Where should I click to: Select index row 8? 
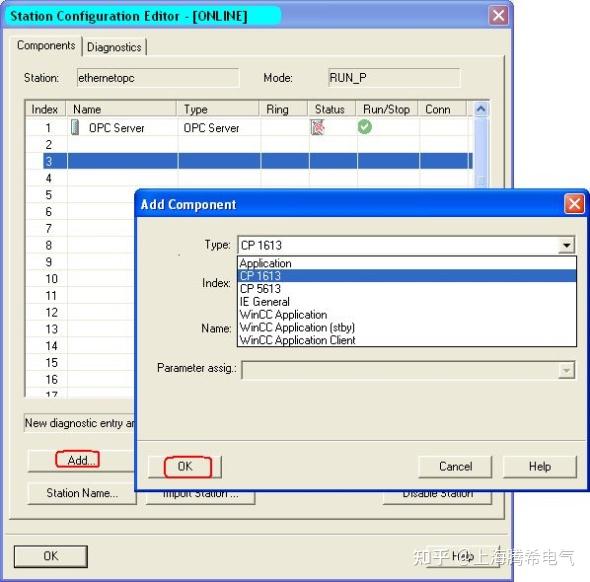pyautogui.click(x=80, y=245)
